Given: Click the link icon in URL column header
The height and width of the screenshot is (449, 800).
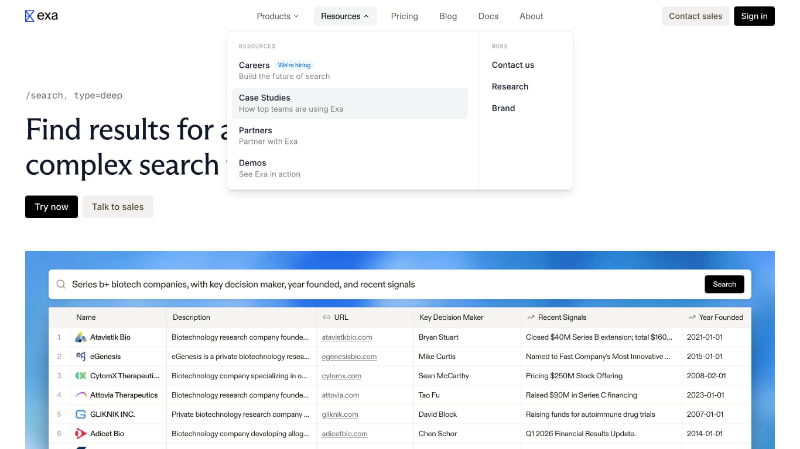Looking at the screenshot, I should [327, 317].
